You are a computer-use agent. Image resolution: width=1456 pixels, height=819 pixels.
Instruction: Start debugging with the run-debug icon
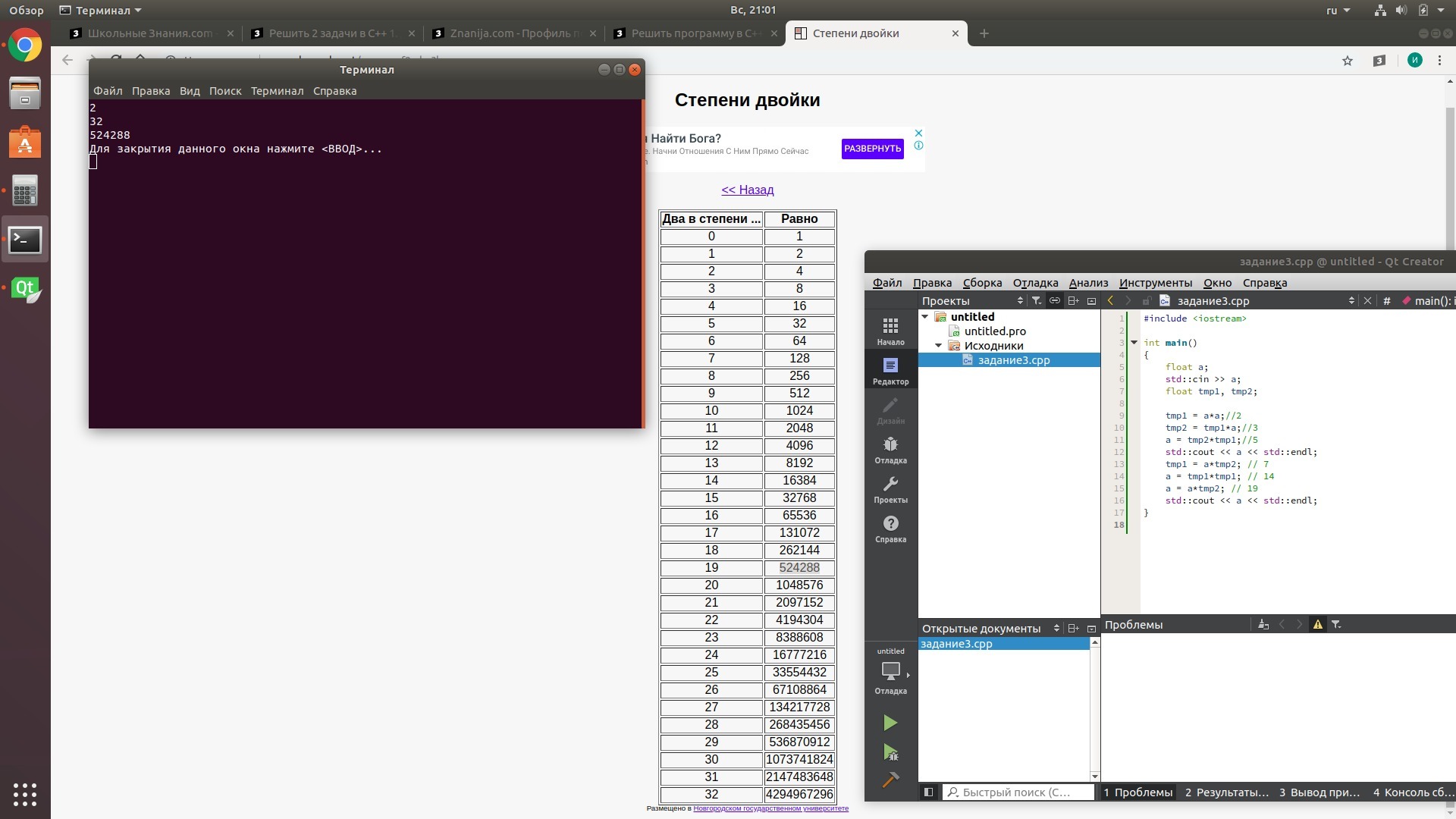tap(890, 752)
